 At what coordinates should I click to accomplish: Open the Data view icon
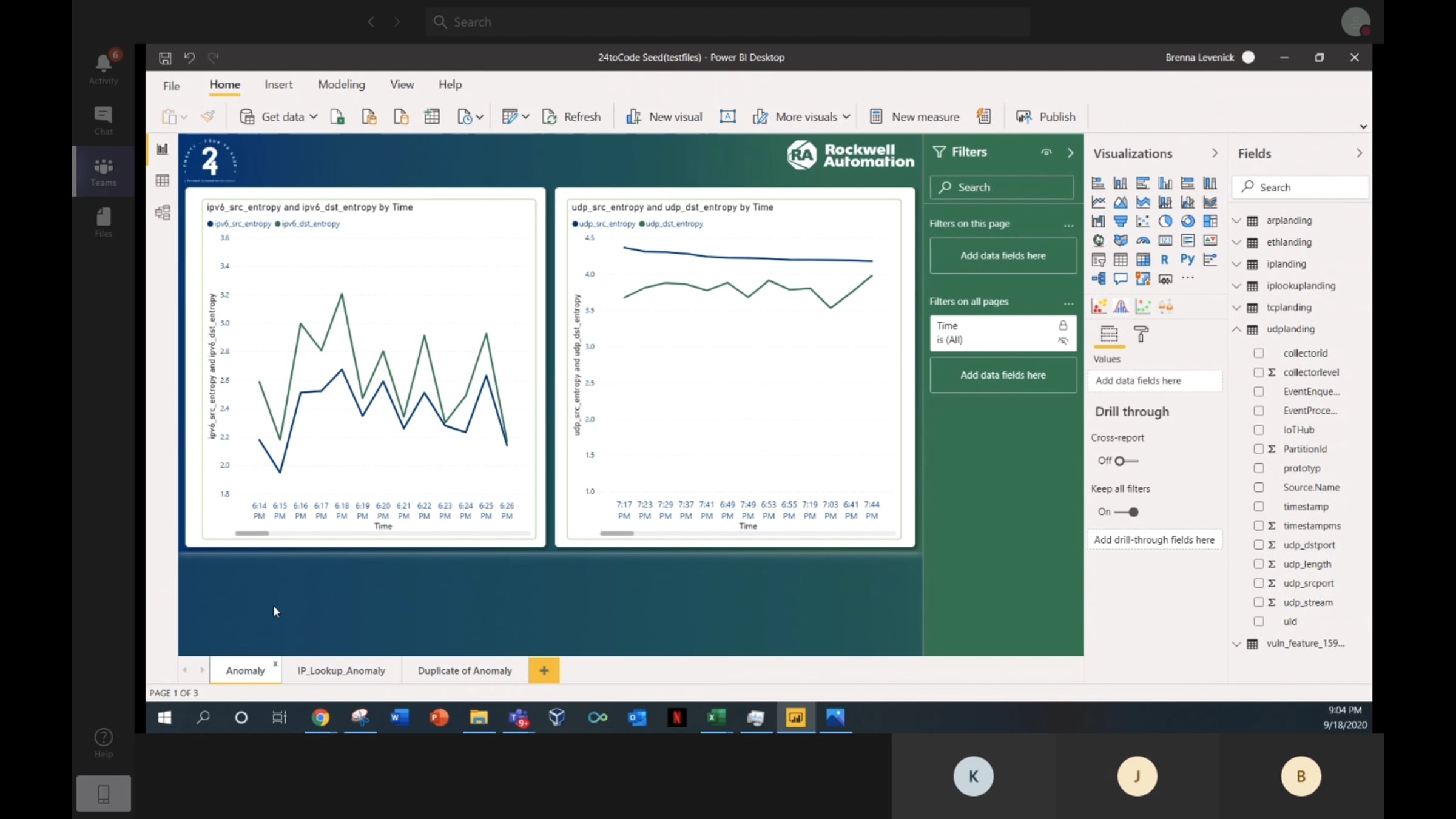tap(162, 180)
